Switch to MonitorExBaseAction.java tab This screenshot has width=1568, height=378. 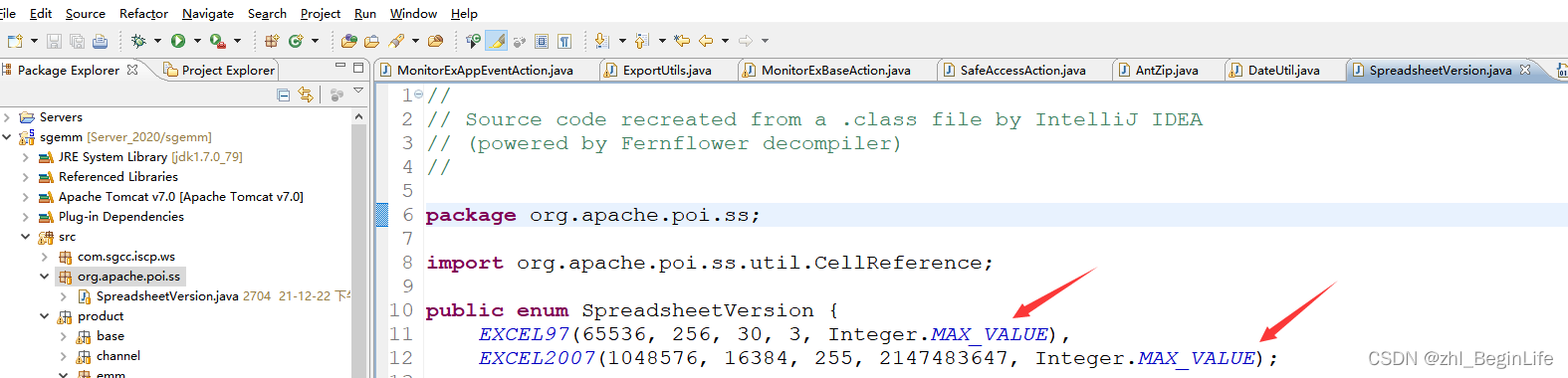(836, 70)
